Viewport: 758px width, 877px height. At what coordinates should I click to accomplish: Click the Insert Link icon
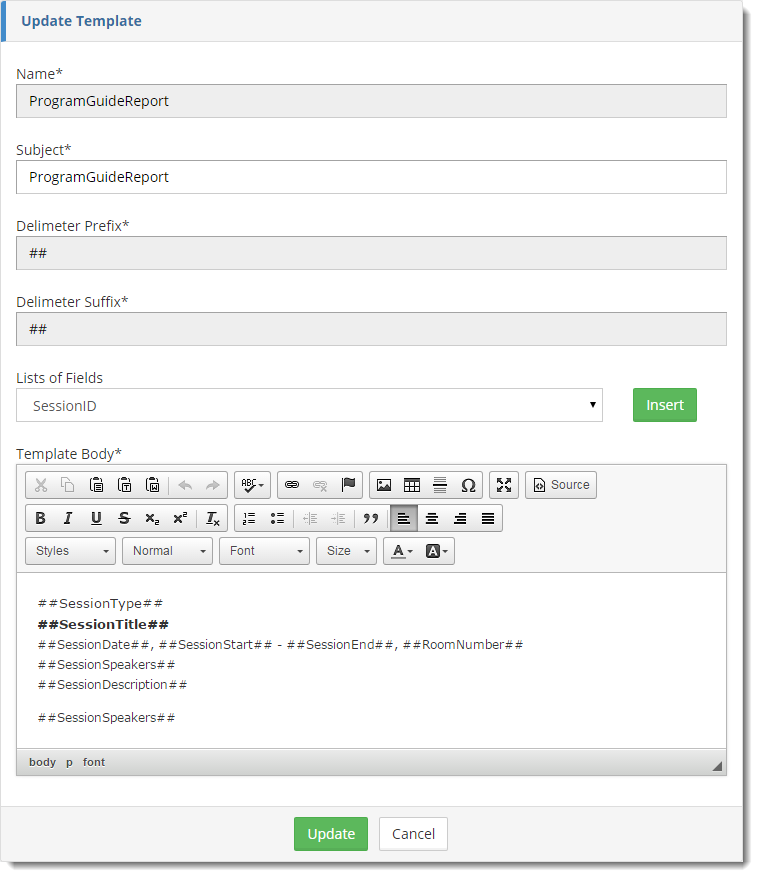292,485
